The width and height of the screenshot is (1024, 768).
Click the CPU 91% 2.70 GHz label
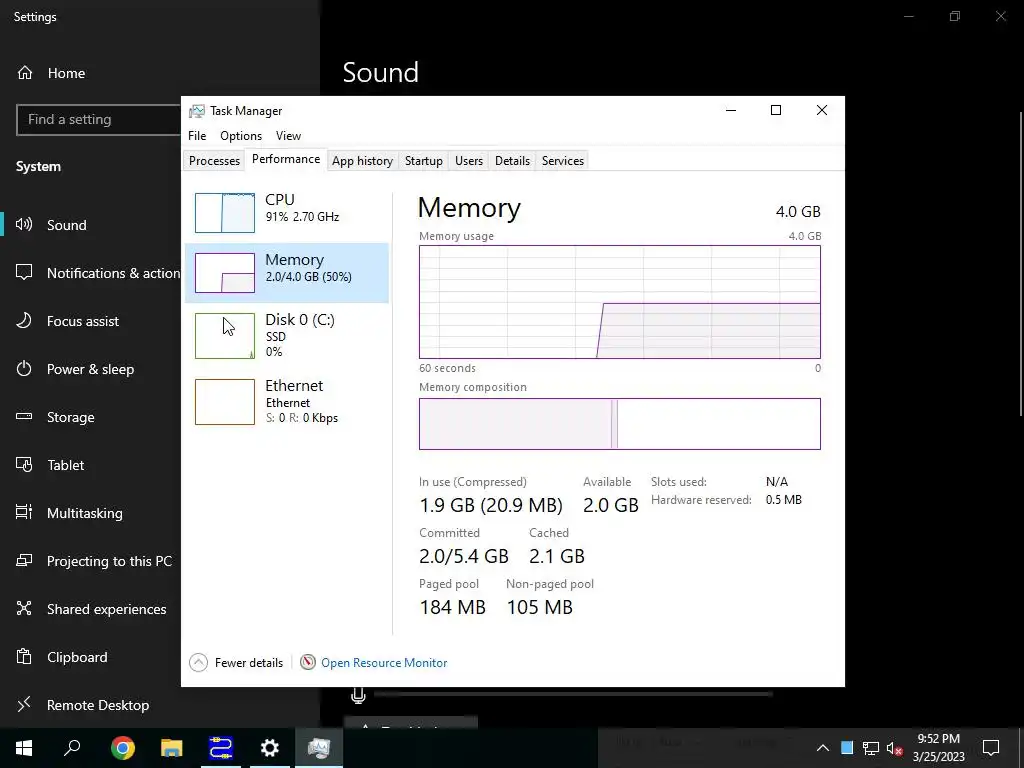click(x=302, y=208)
